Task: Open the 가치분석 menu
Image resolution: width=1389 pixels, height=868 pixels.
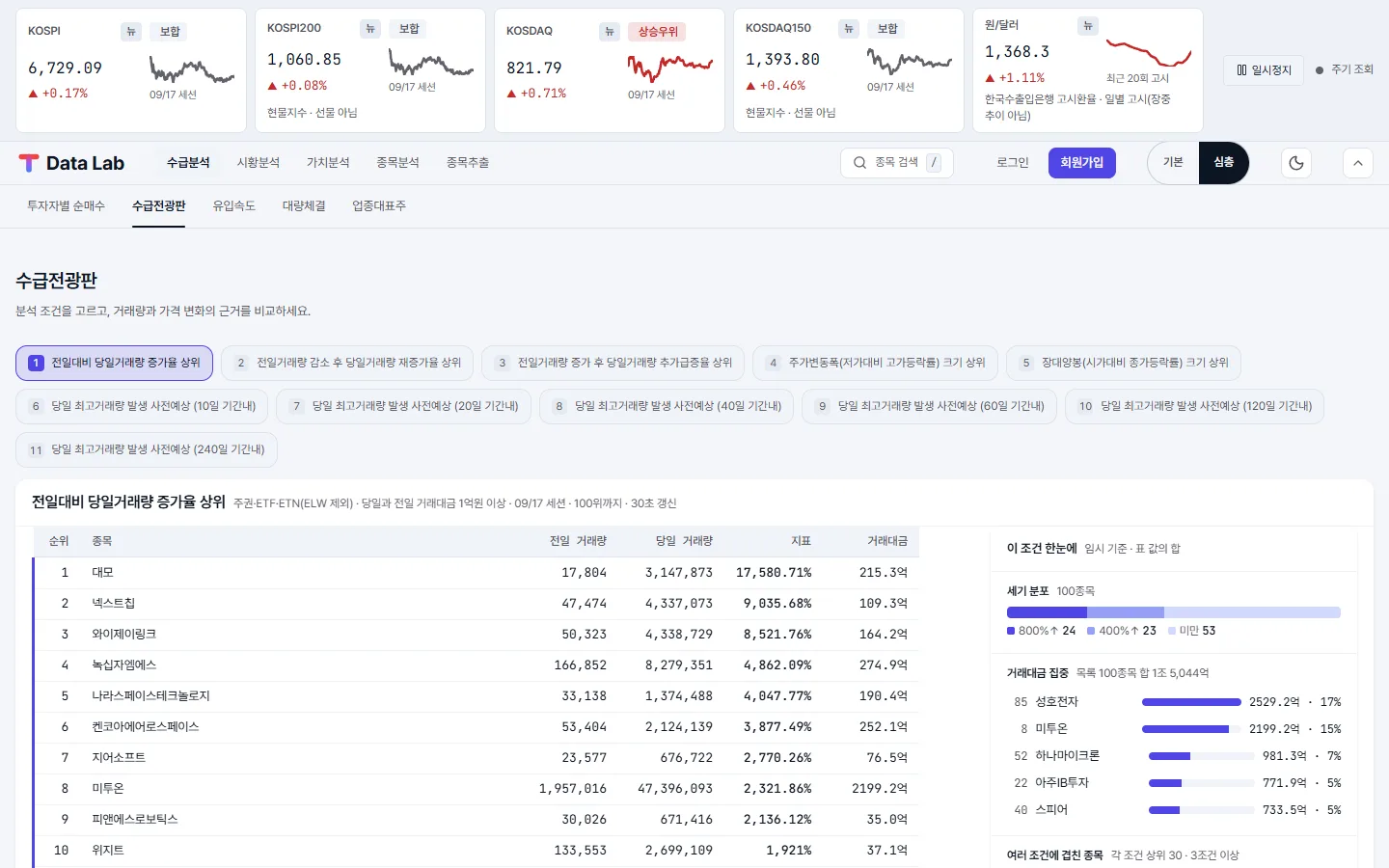Action: (328, 163)
